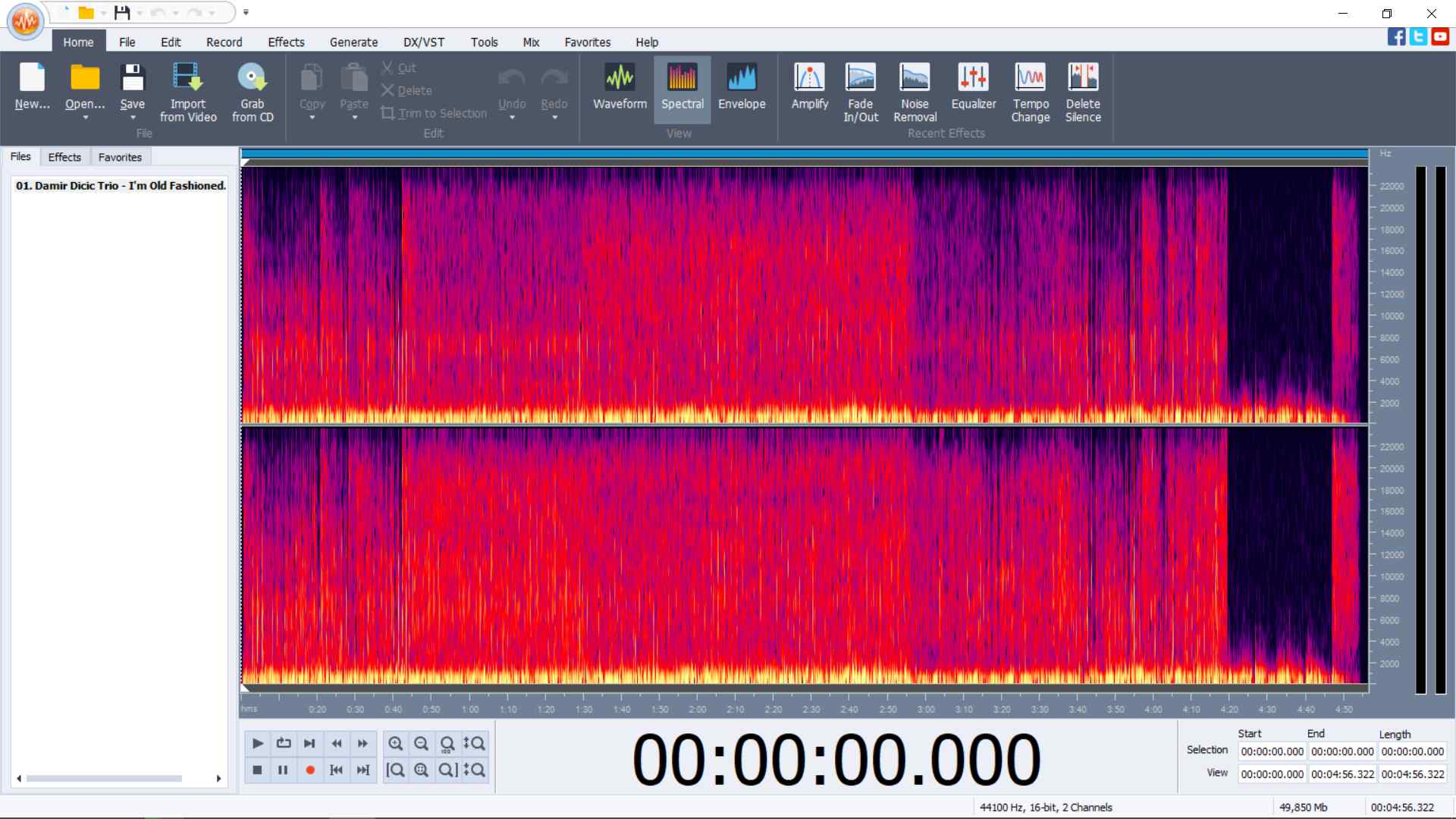
Task: Click the Selection Start time field
Action: pyautogui.click(x=1272, y=752)
